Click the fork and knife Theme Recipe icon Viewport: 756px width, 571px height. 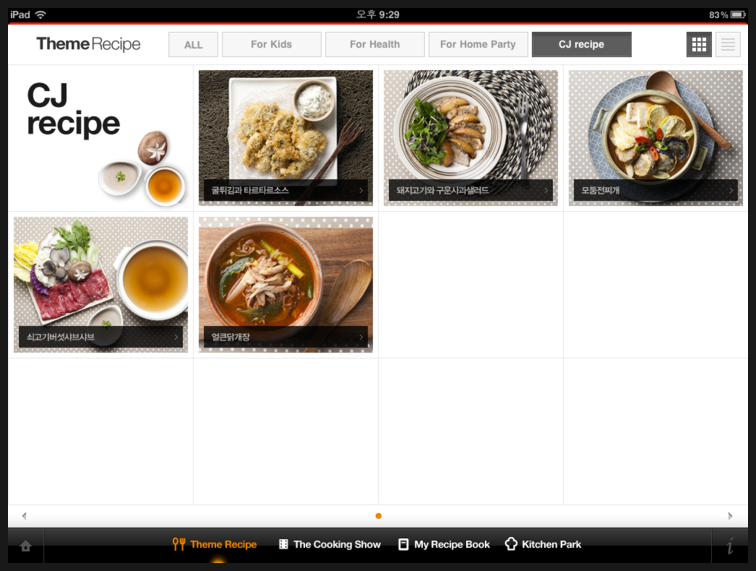[178, 544]
